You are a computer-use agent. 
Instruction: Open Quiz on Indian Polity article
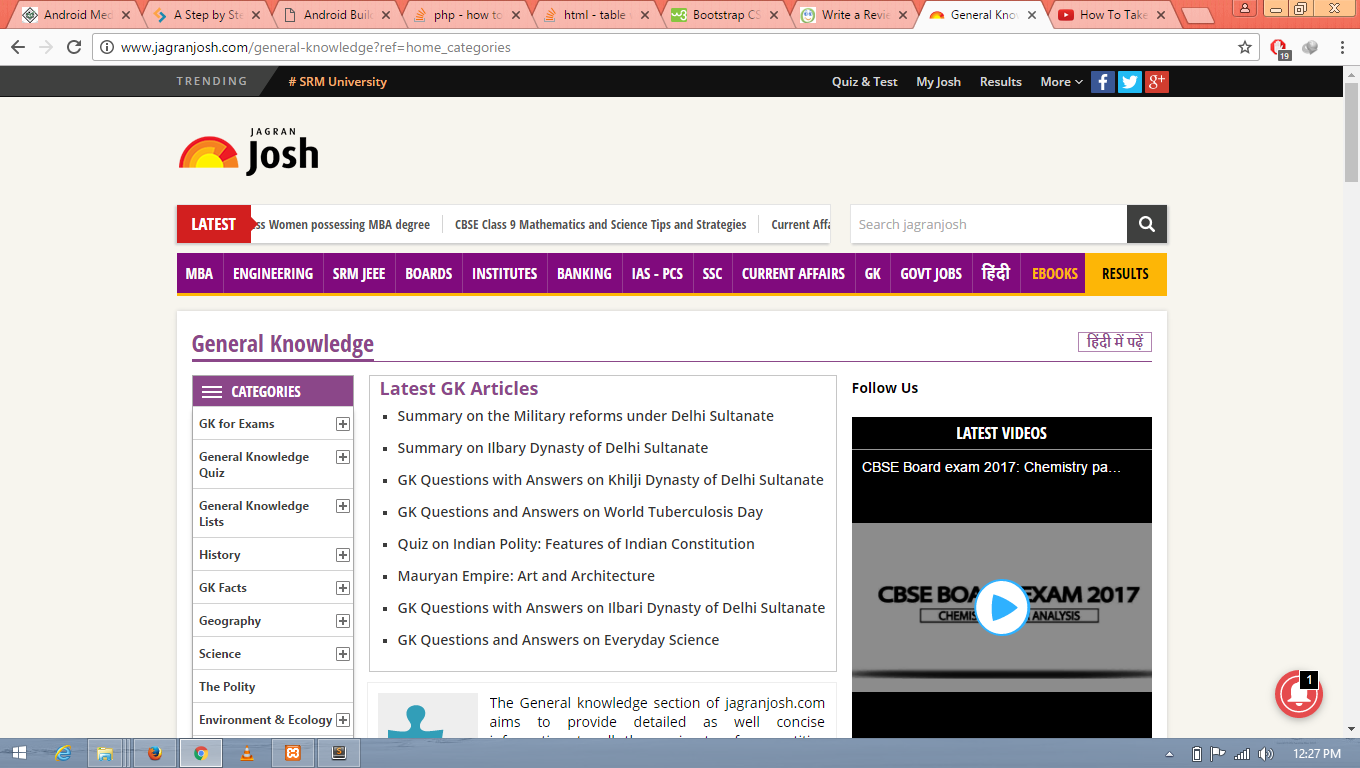coord(576,544)
